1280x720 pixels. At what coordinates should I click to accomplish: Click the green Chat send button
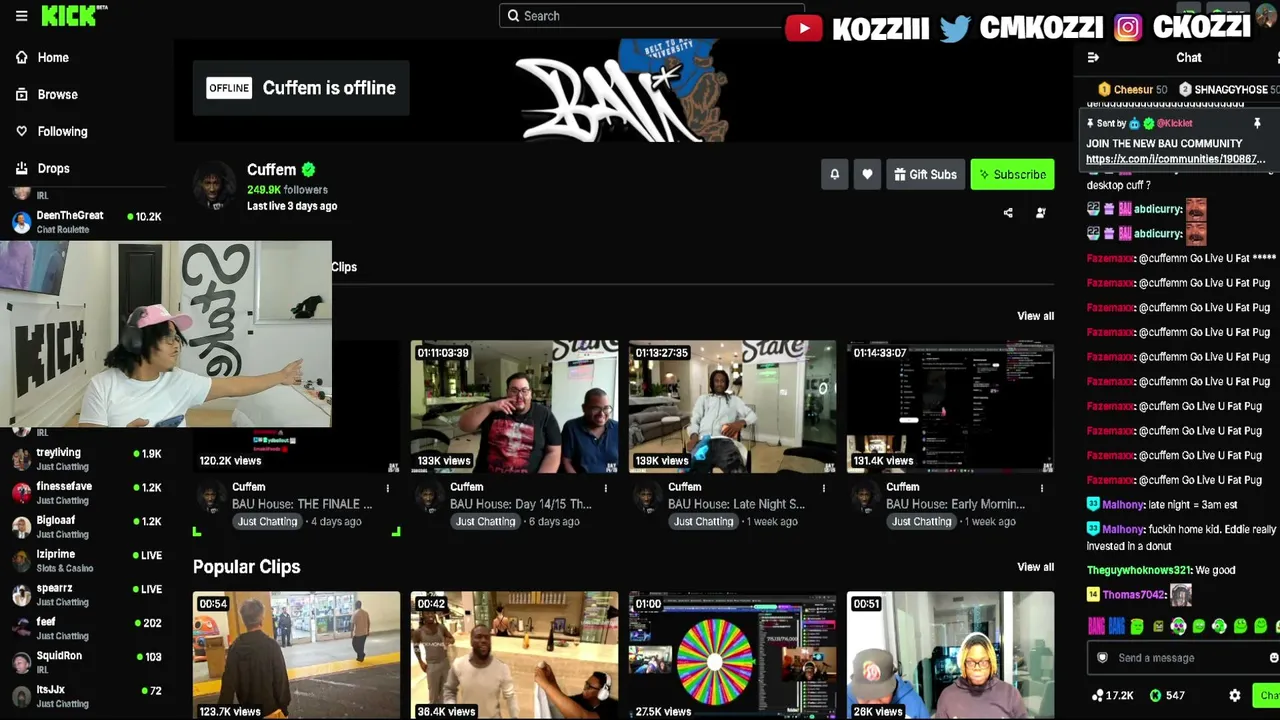coord(1266,696)
